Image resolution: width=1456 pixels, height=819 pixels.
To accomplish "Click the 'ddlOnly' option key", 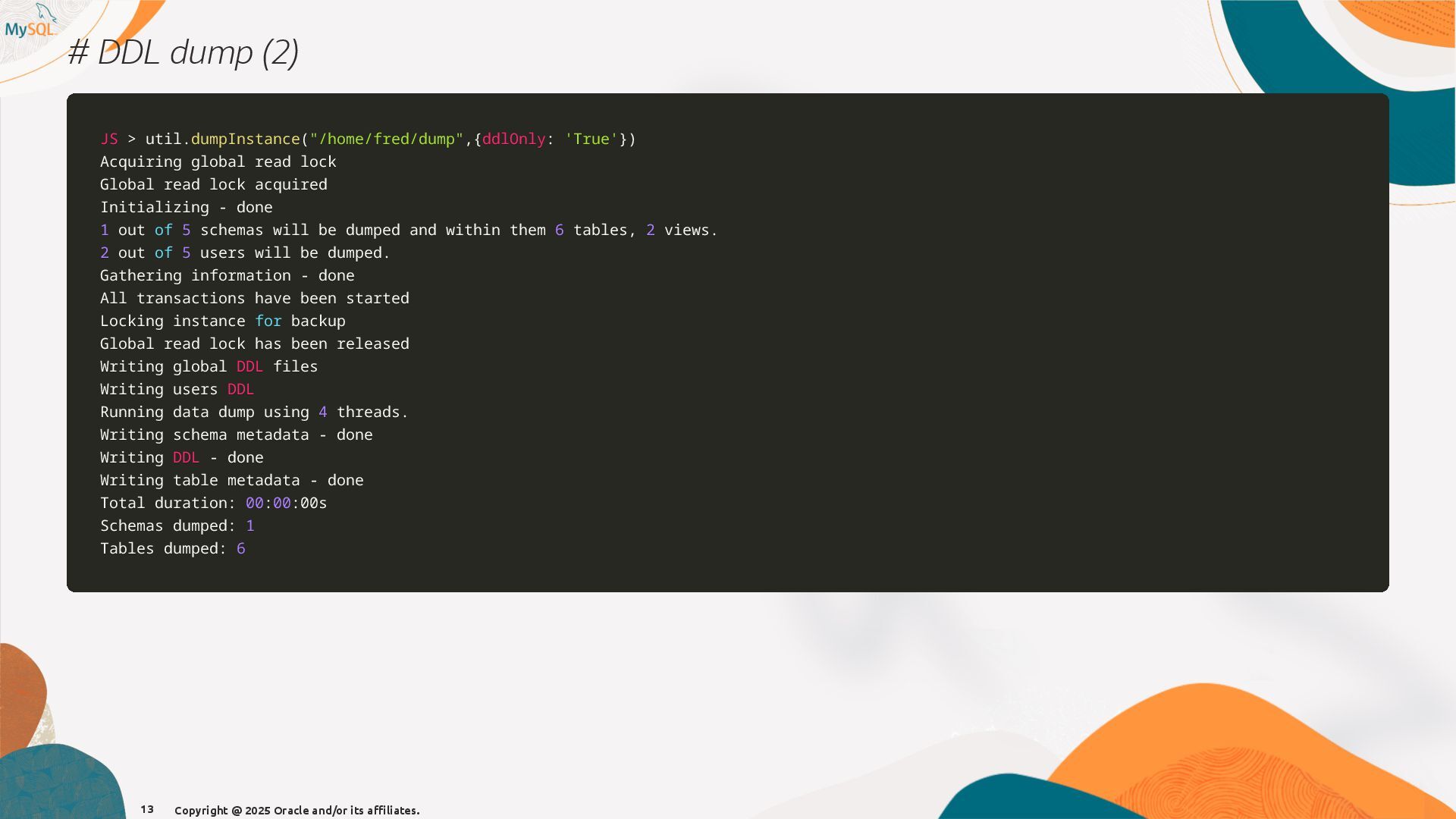I will click(x=513, y=139).
